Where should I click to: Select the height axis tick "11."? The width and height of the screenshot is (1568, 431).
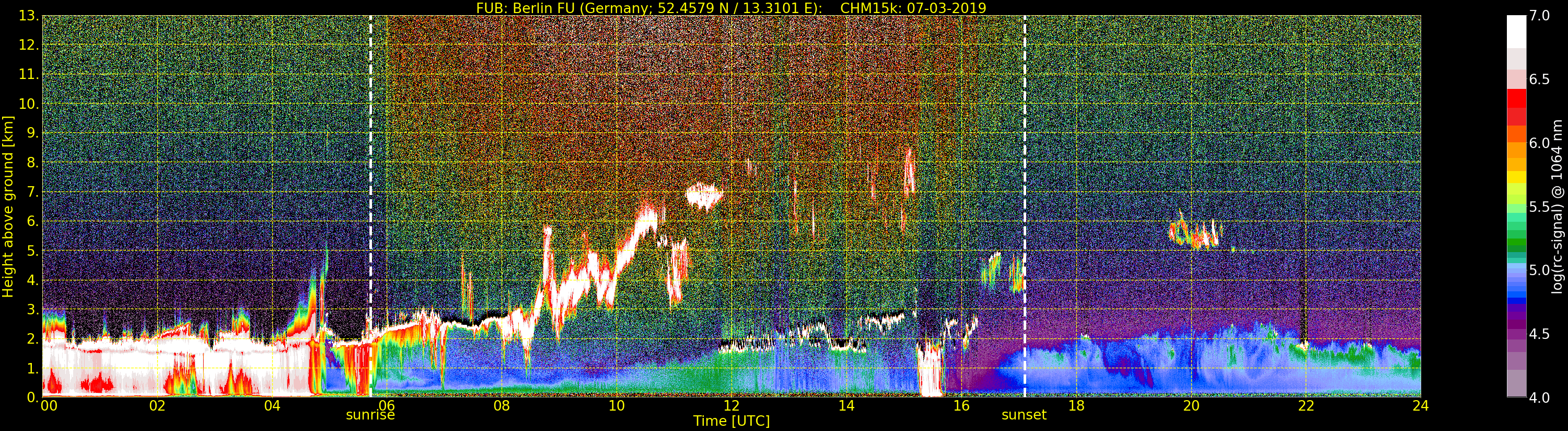click(29, 74)
